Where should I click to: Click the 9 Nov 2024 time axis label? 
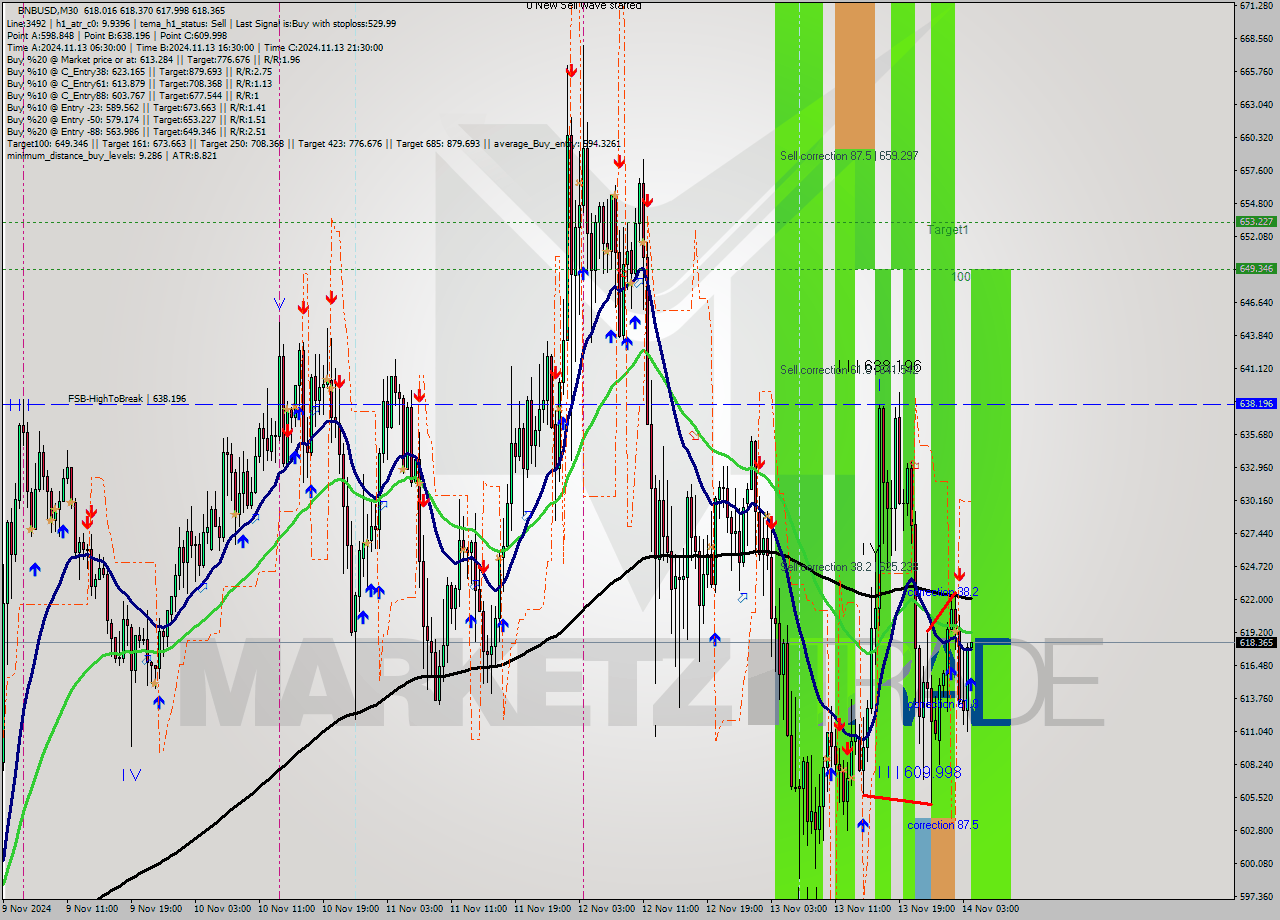point(26,909)
